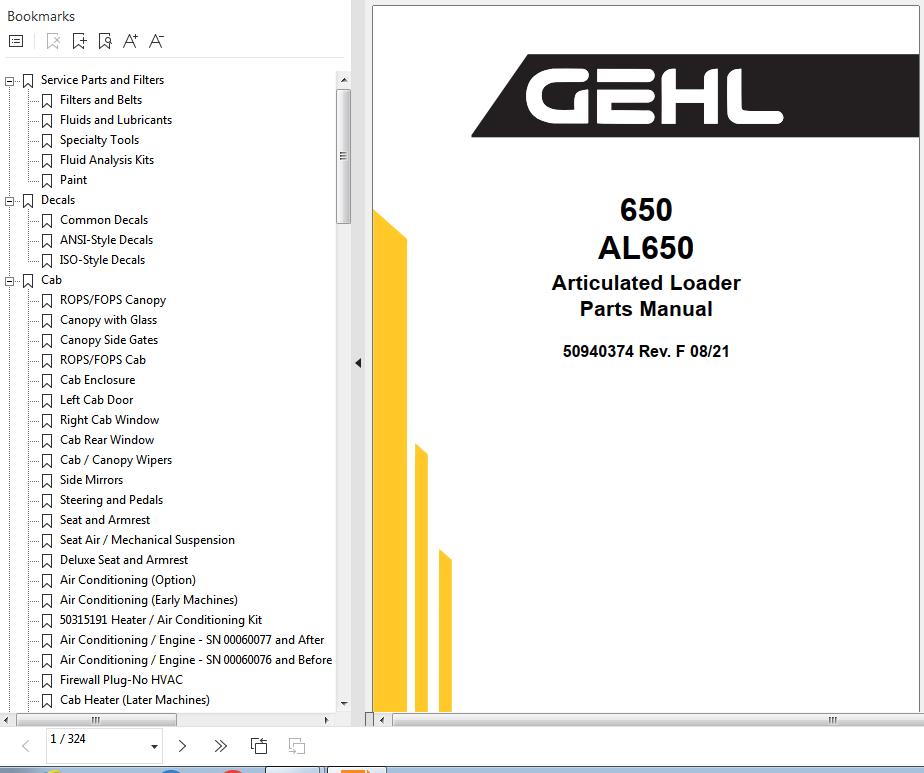Collapse the Cab branch

click(9, 282)
